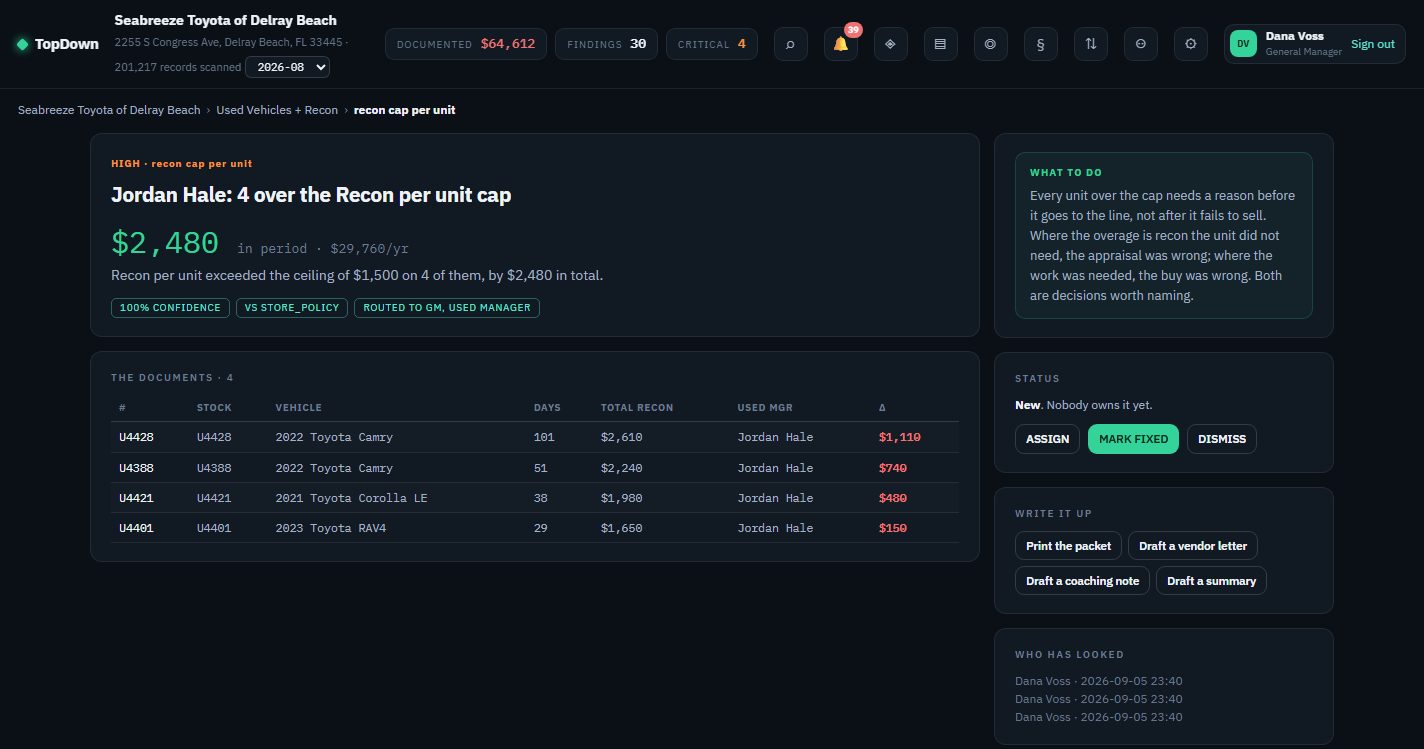Click the $480 overage value
Viewport: 1424px width, 749px height.
point(892,498)
